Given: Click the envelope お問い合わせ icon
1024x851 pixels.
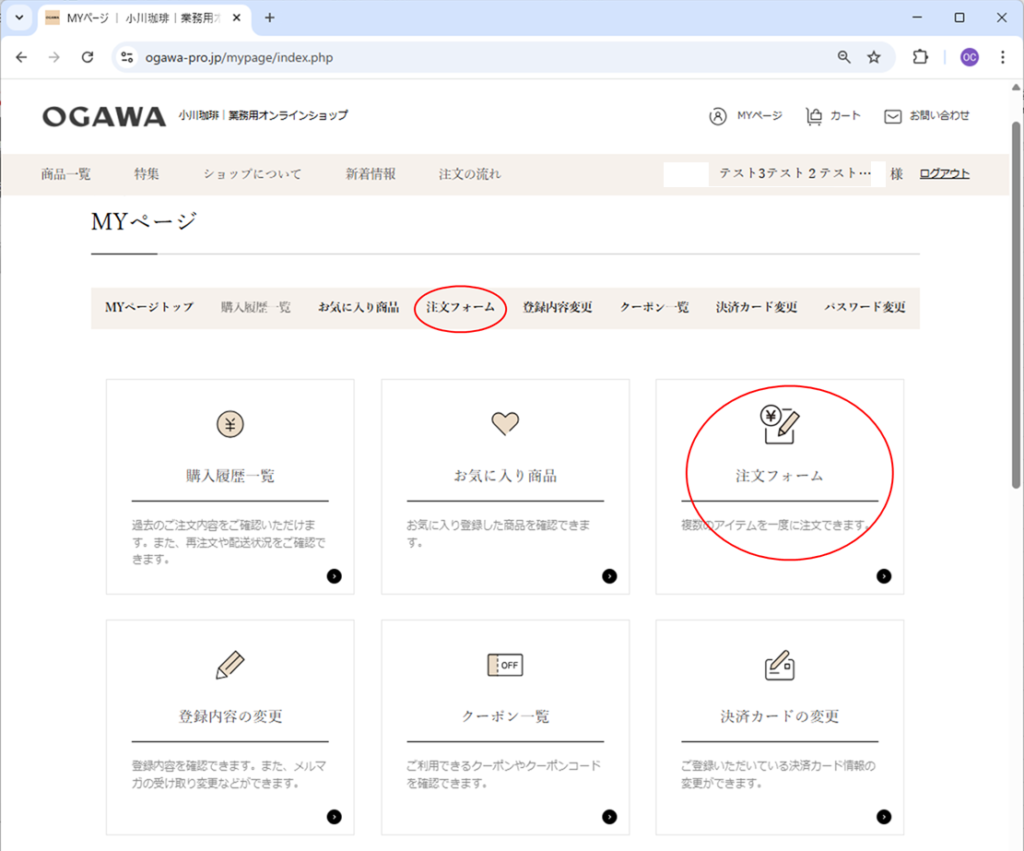Looking at the screenshot, I should (893, 116).
